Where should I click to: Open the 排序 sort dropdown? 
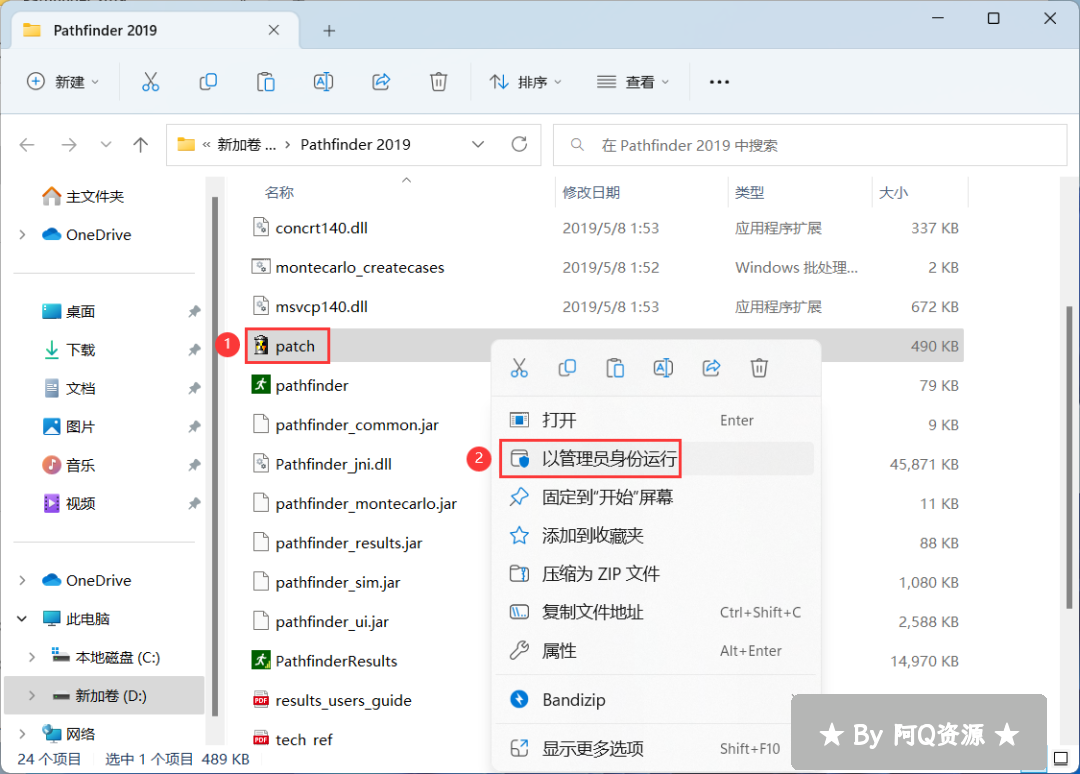tap(526, 82)
